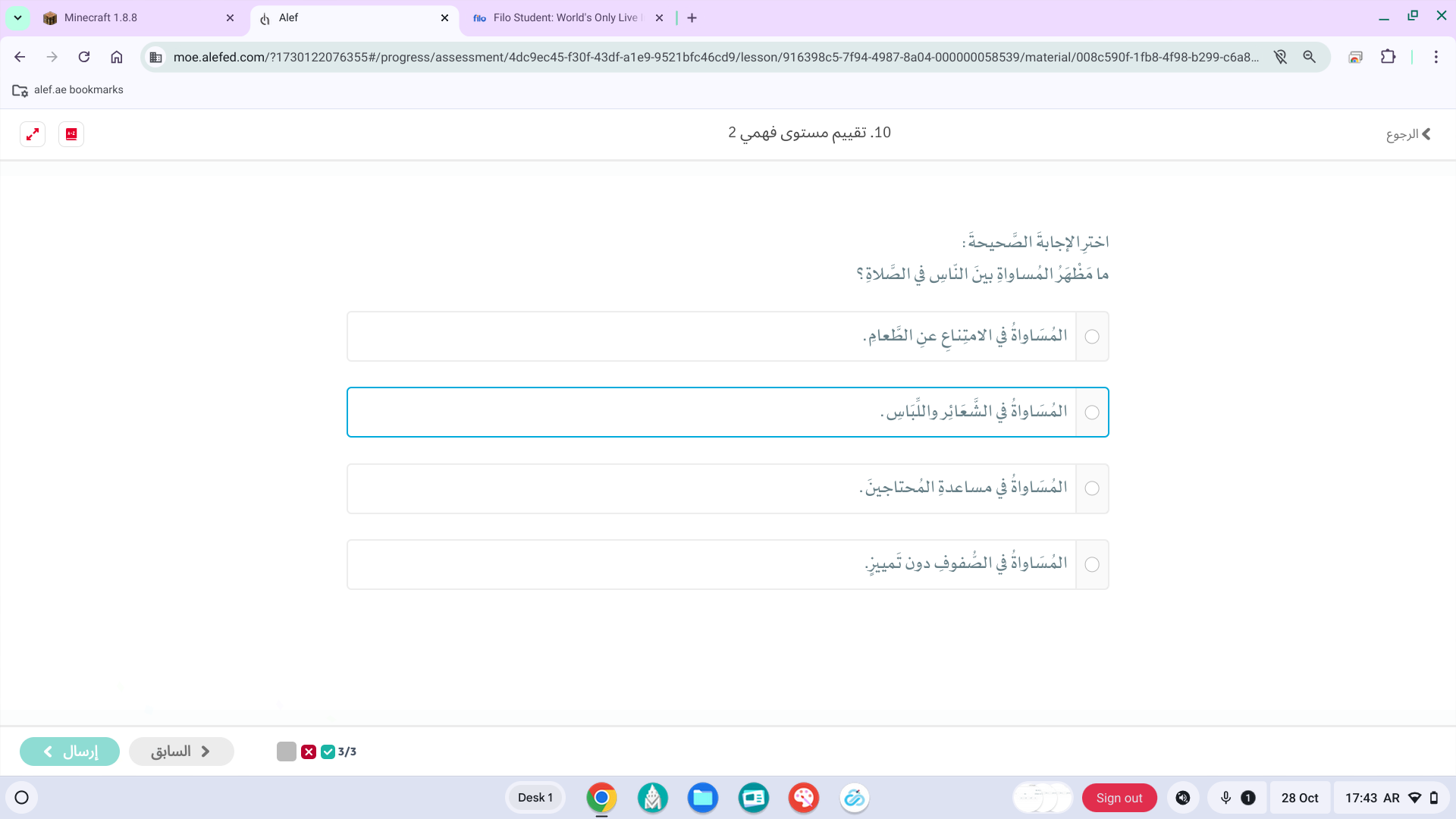Switch to the Filo Student tab
The height and width of the screenshot is (819, 1456).
(565, 17)
